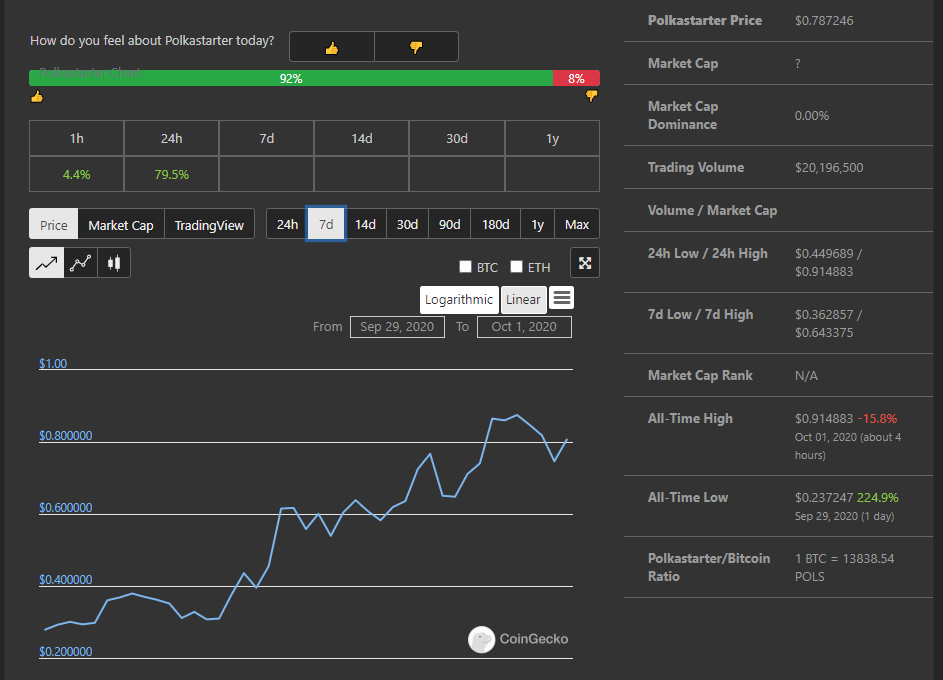Screen dimensions: 943x680
Task: Click the 24h column header in table
Action: tap(171, 138)
